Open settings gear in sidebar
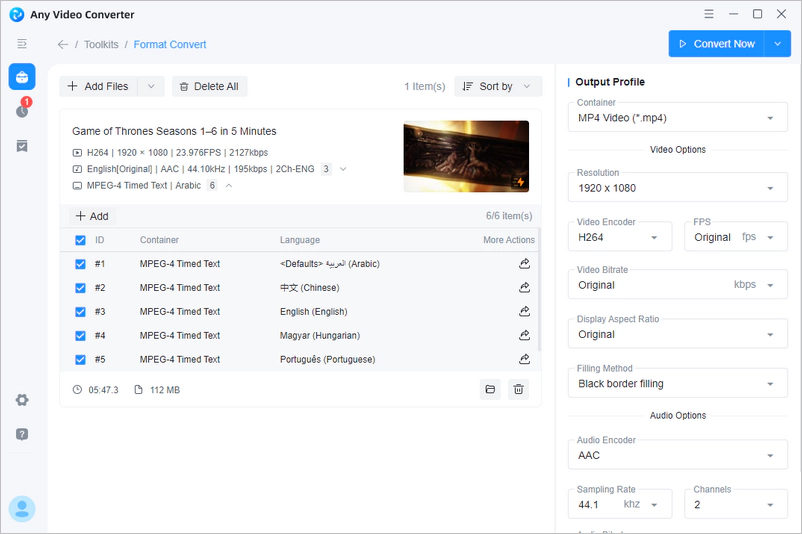The image size is (802, 534). pos(22,400)
